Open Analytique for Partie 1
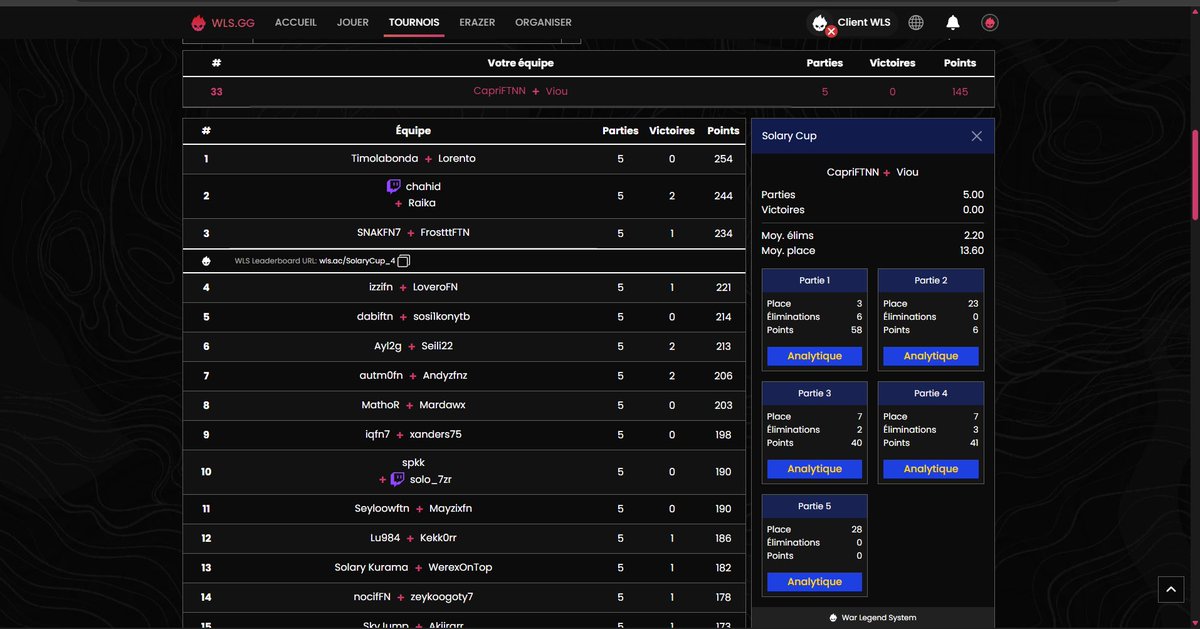Viewport: 1200px width, 629px height. (x=815, y=356)
